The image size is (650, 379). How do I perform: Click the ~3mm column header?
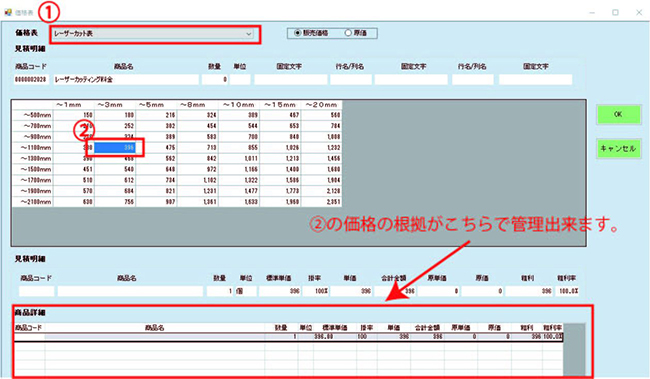click(115, 105)
